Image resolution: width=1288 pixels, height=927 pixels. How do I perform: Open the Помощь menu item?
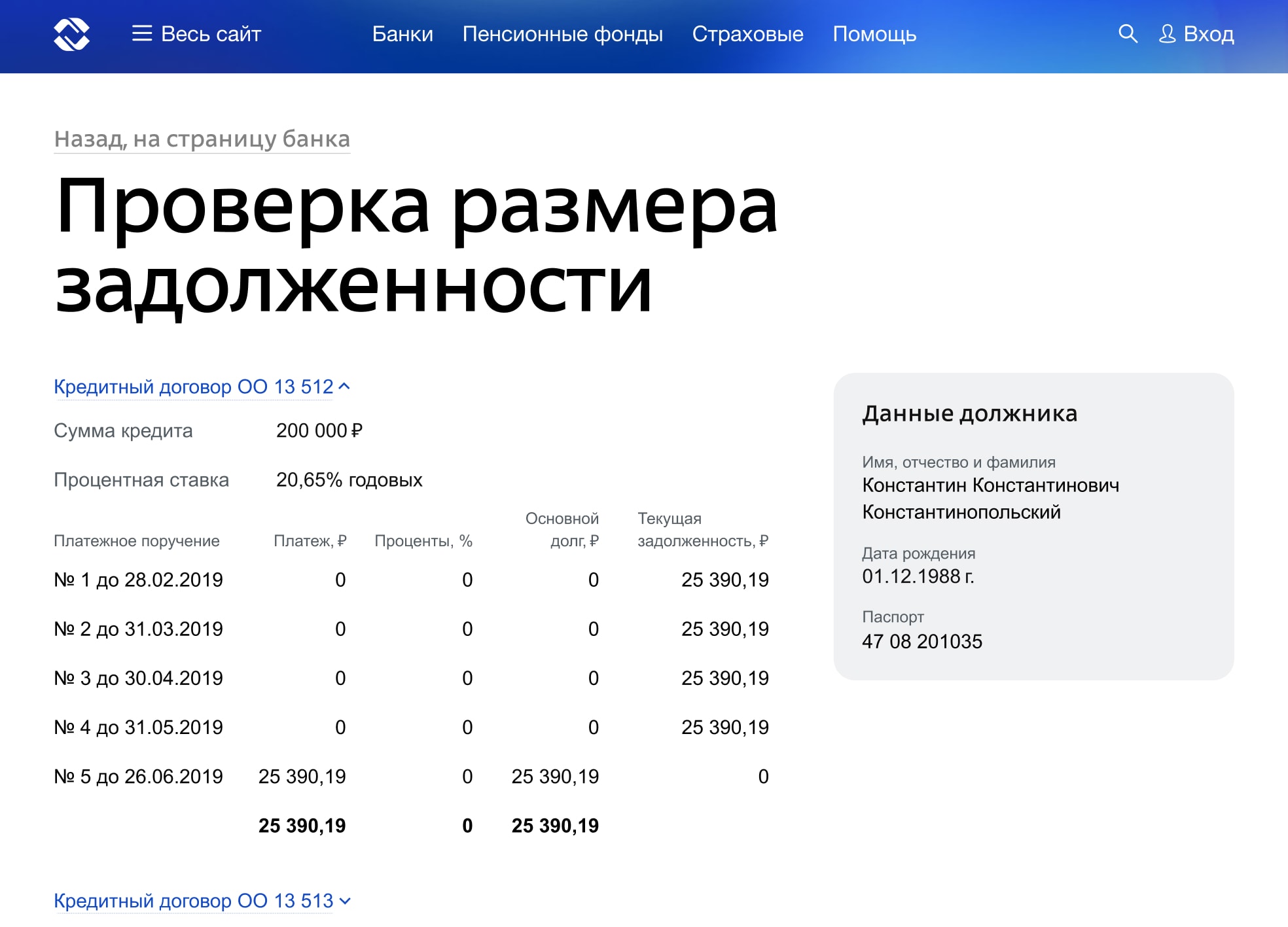(874, 34)
